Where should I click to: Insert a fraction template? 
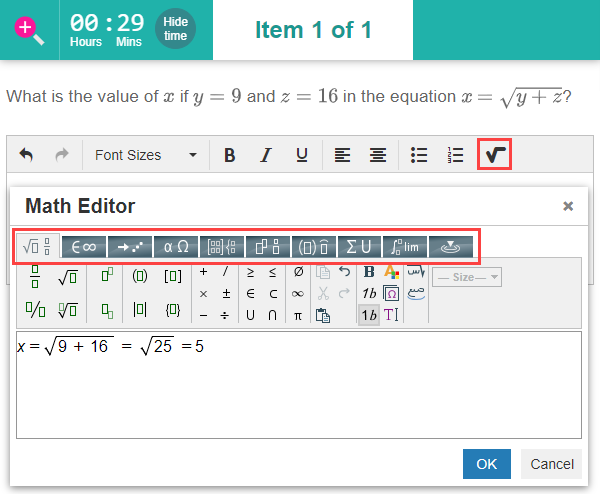pyautogui.click(x=35, y=276)
